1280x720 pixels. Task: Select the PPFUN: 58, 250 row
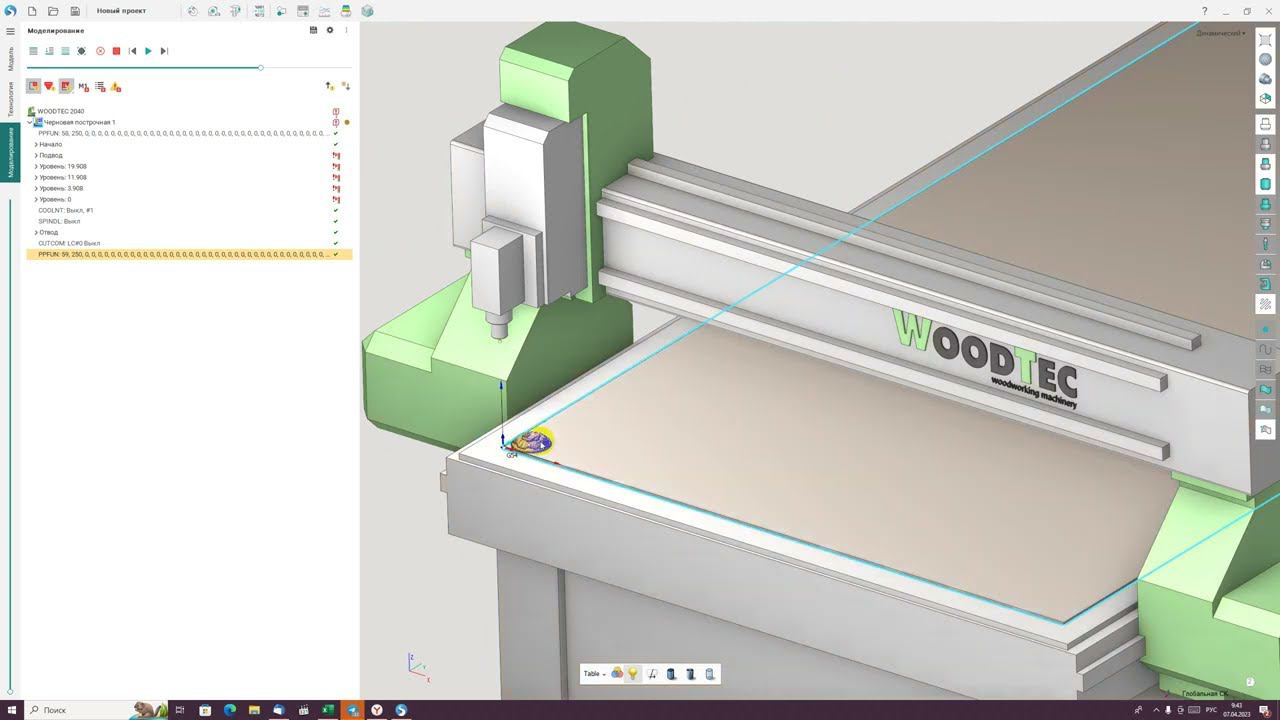pos(189,133)
